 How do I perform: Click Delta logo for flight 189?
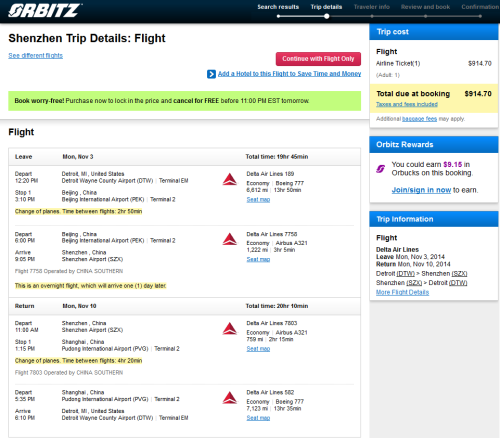click(x=230, y=179)
